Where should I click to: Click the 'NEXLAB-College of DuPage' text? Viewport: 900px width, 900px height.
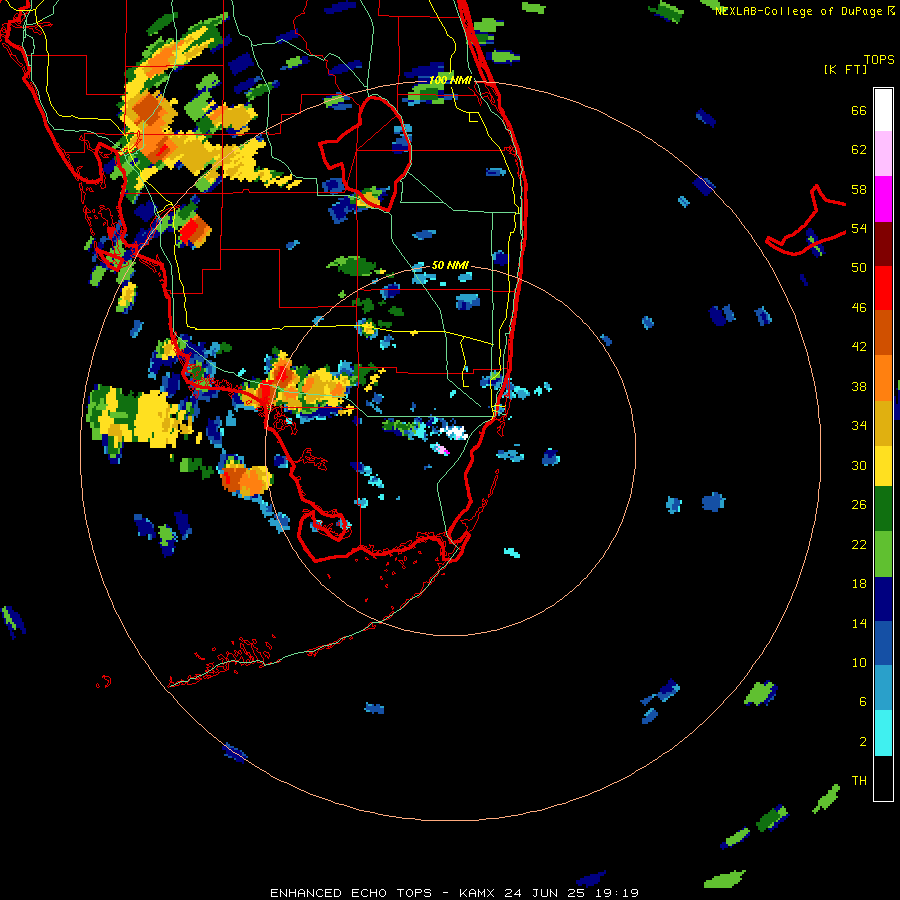pos(799,11)
